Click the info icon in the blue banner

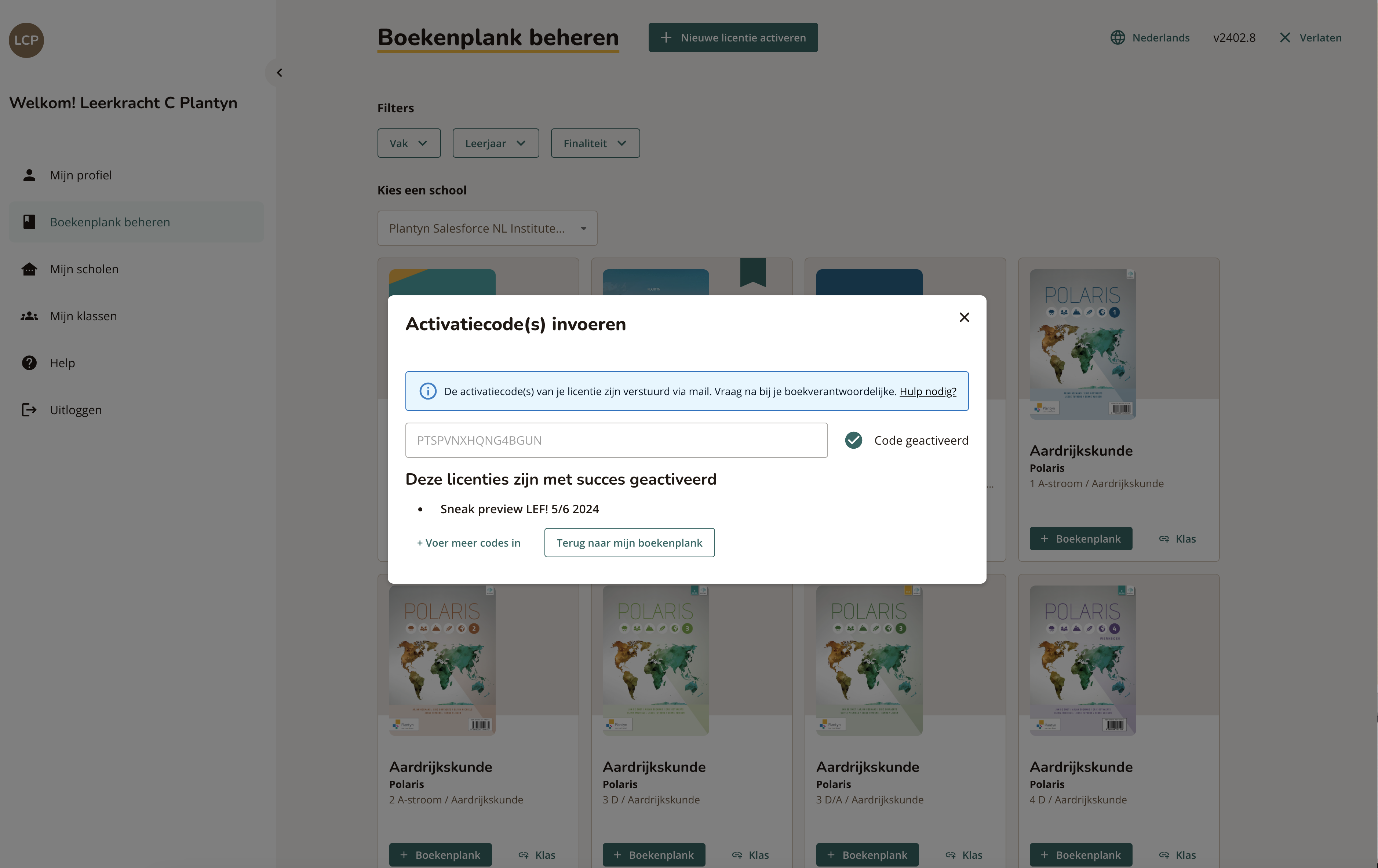[427, 391]
